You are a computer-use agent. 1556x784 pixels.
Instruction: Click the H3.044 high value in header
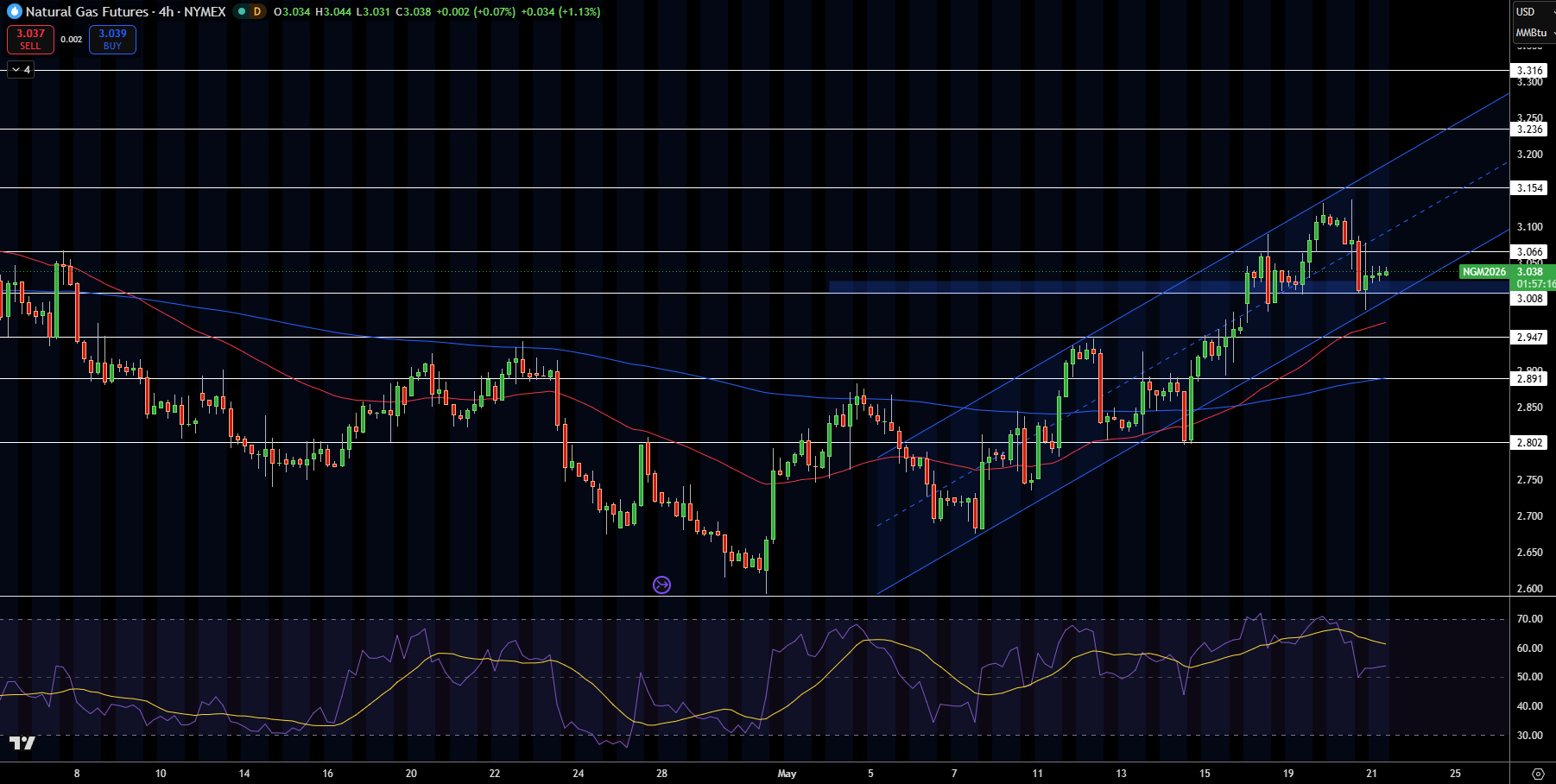click(332, 12)
